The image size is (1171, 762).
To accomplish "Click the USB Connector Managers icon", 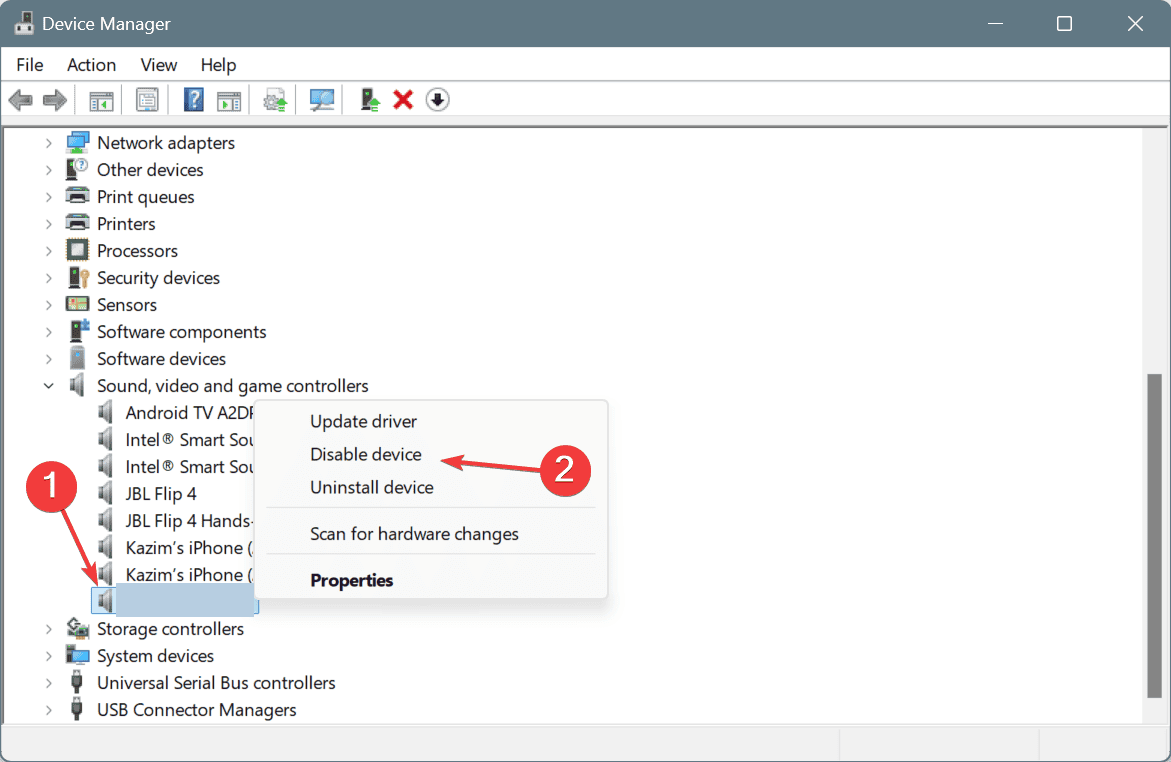I will (x=76, y=709).
